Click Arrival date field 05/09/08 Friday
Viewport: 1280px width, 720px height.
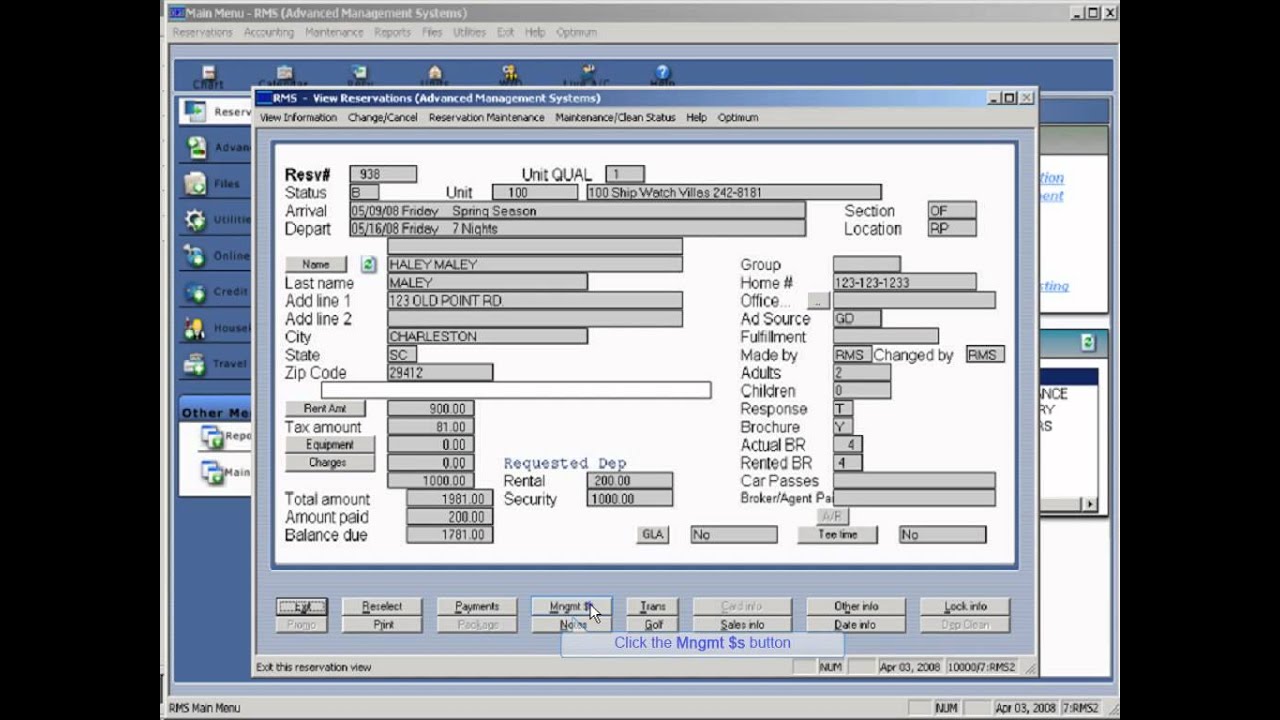pyautogui.click(x=577, y=211)
